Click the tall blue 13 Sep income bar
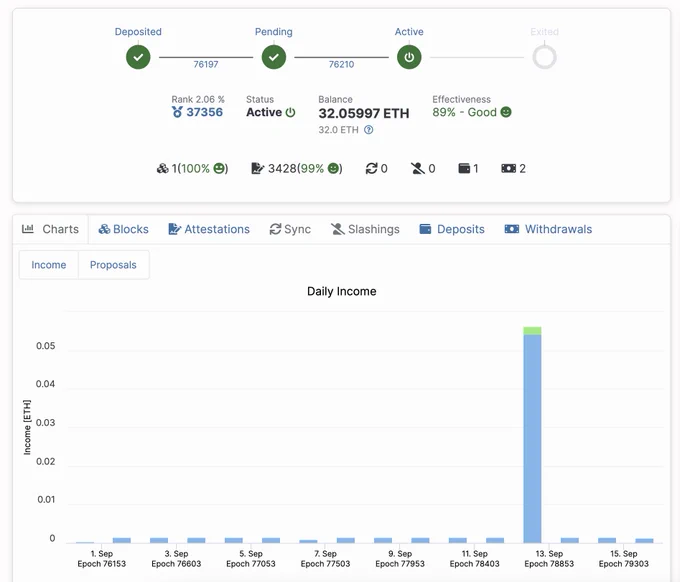This screenshot has width=680, height=582. click(x=532, y=438)
